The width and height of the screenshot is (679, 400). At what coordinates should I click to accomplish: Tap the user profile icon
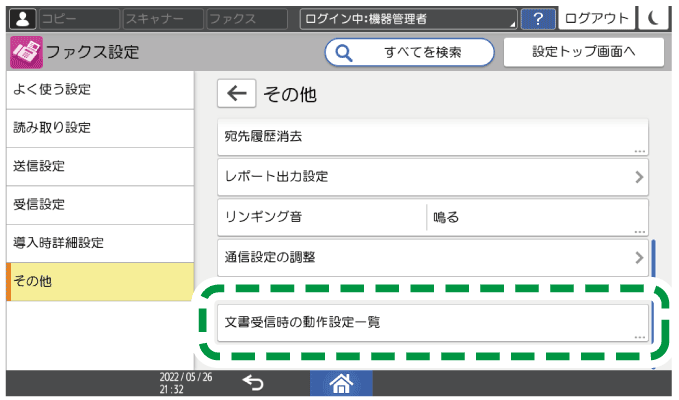click(23, 19)
